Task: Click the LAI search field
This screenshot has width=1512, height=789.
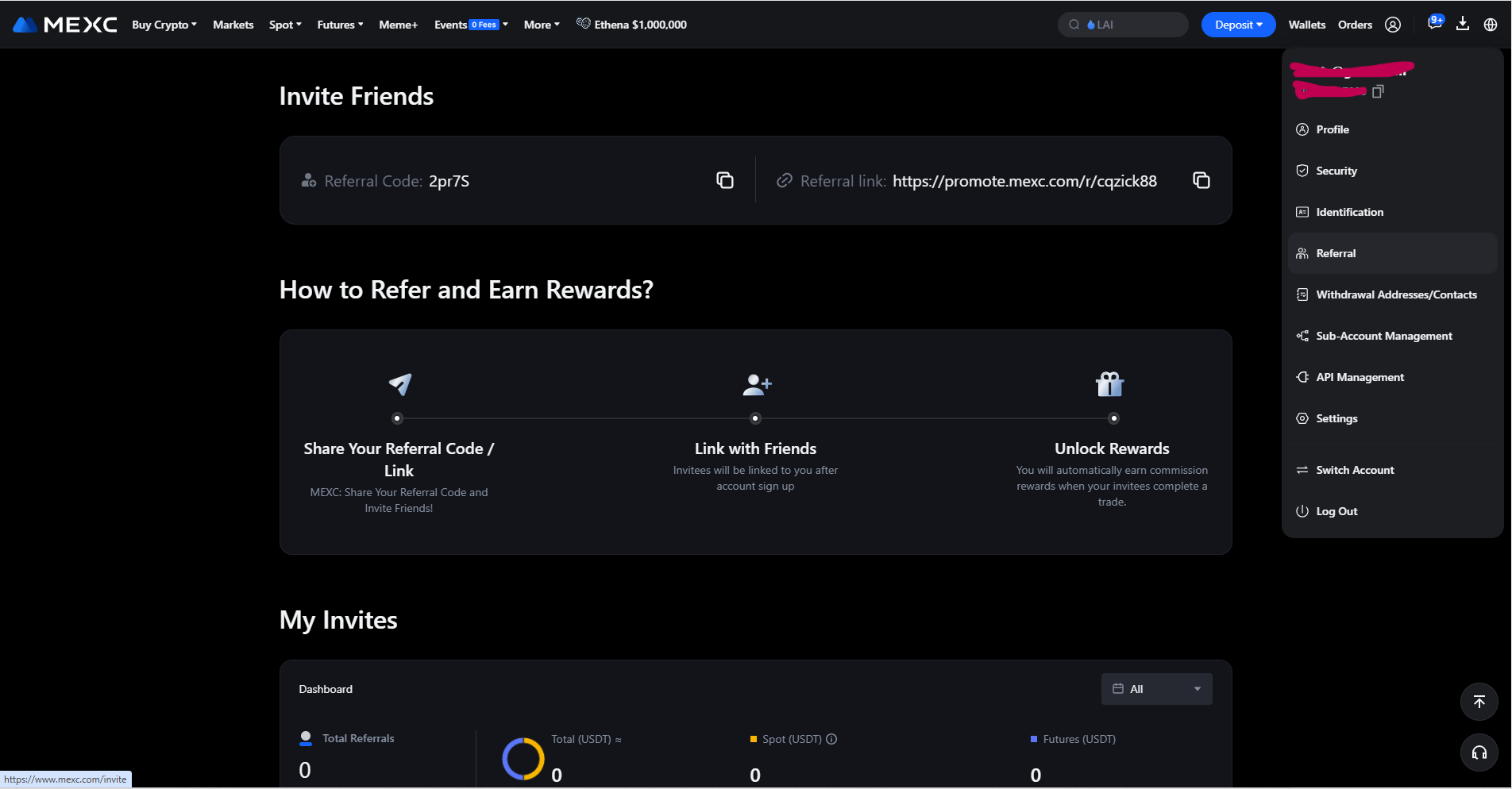Action: coord(1122,25)
